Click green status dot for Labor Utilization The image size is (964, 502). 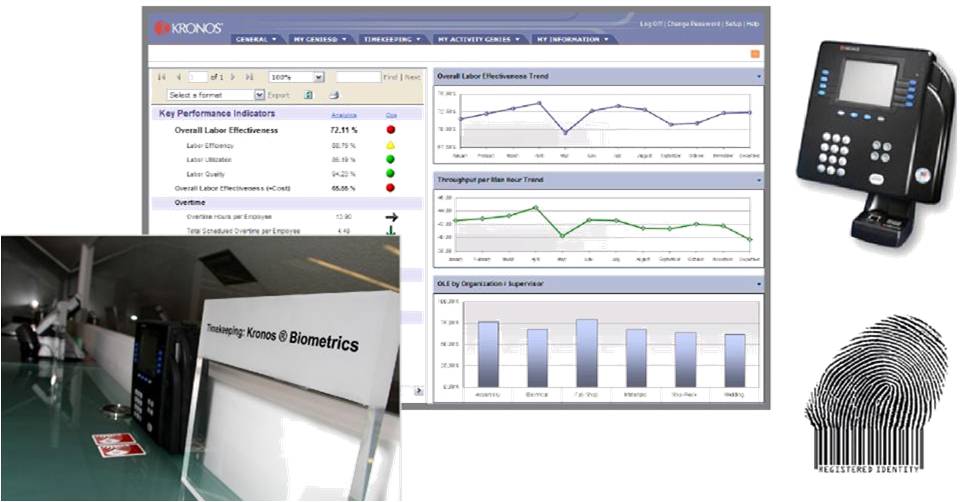tap(390, 160)
